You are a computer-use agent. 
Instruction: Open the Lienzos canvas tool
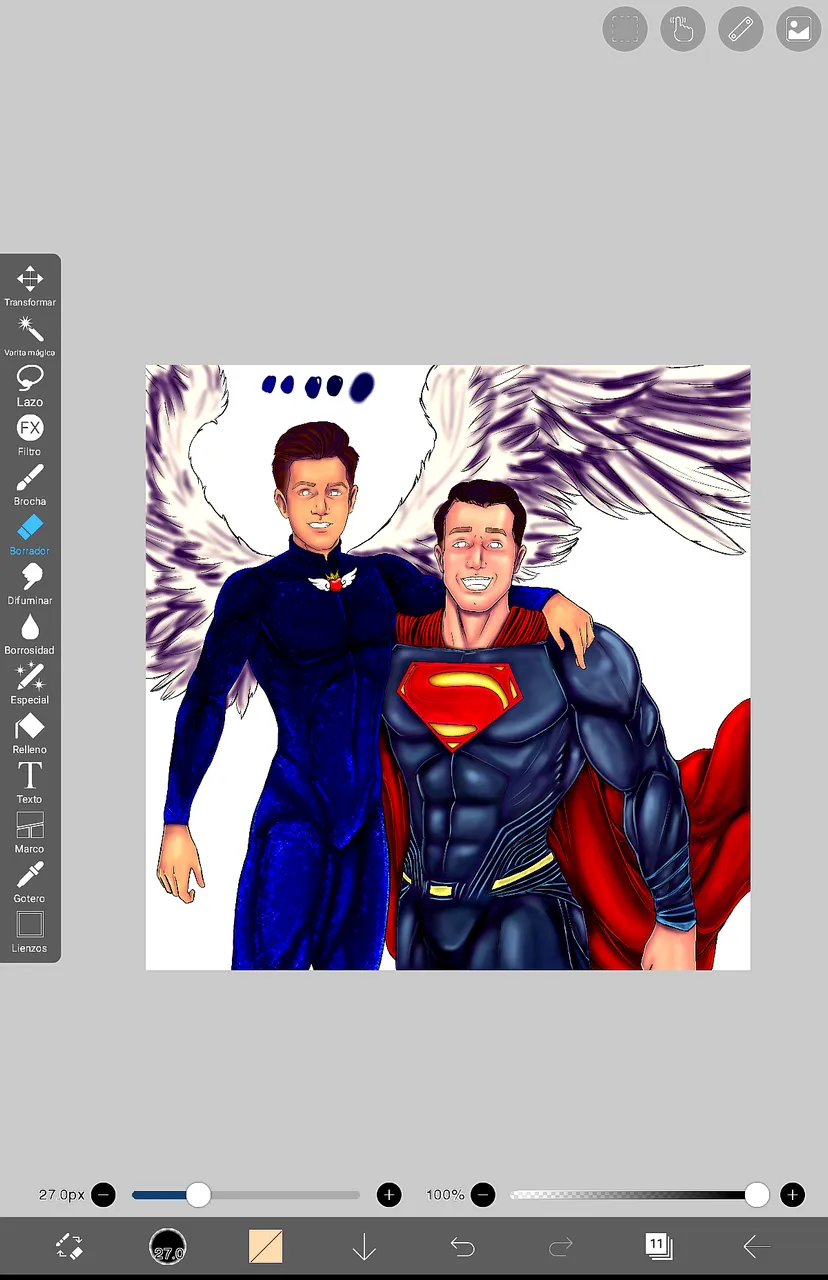30,931
